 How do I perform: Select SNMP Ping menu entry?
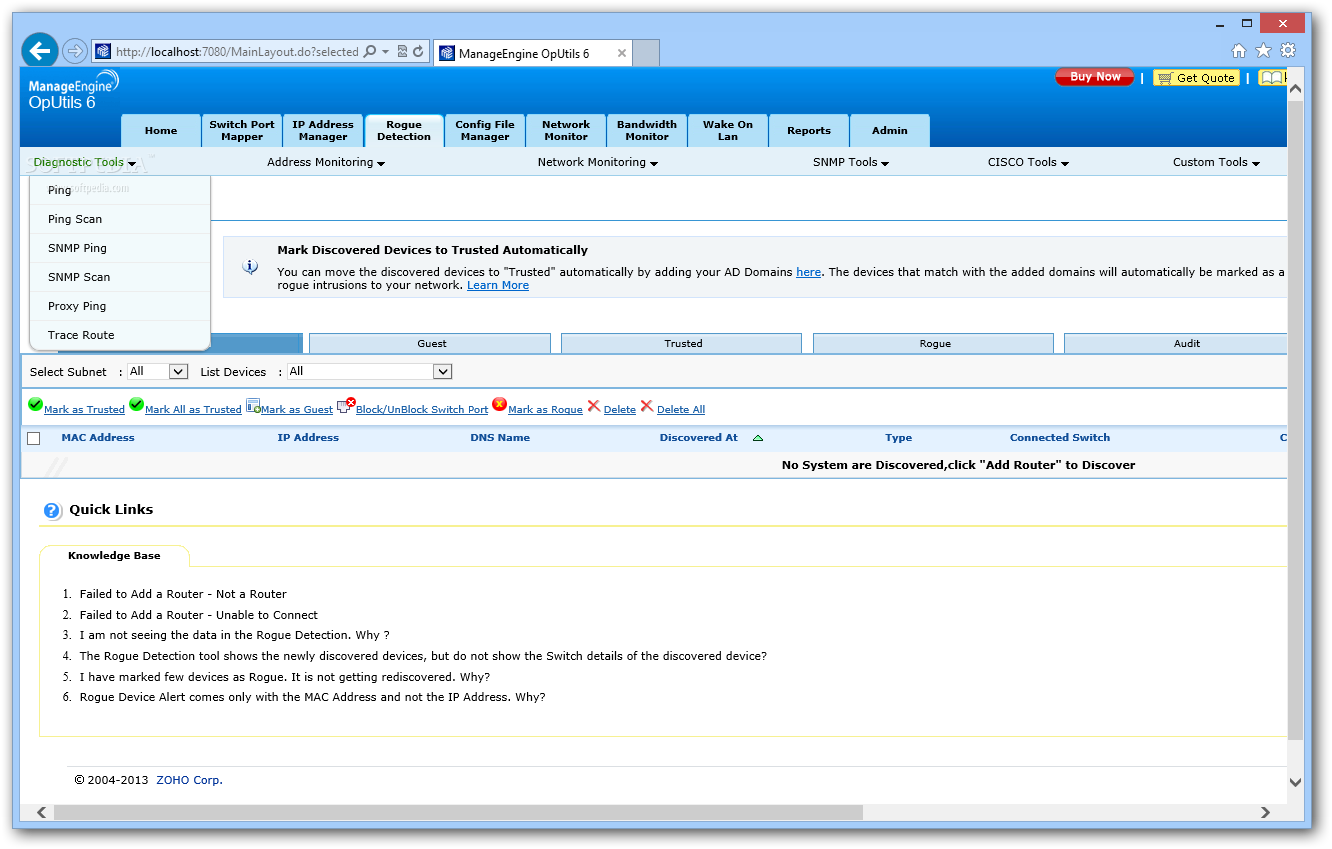tap(120, 248)
